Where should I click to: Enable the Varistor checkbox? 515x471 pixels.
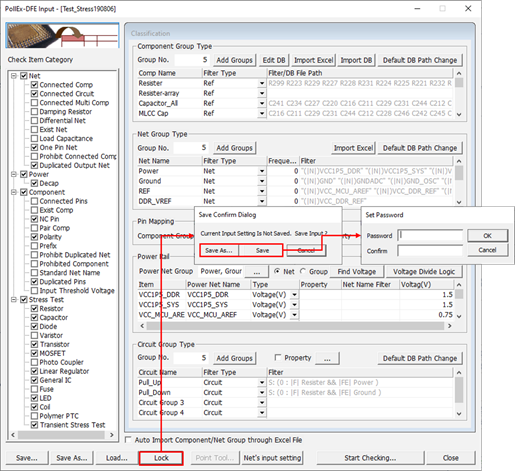point(34,335)
